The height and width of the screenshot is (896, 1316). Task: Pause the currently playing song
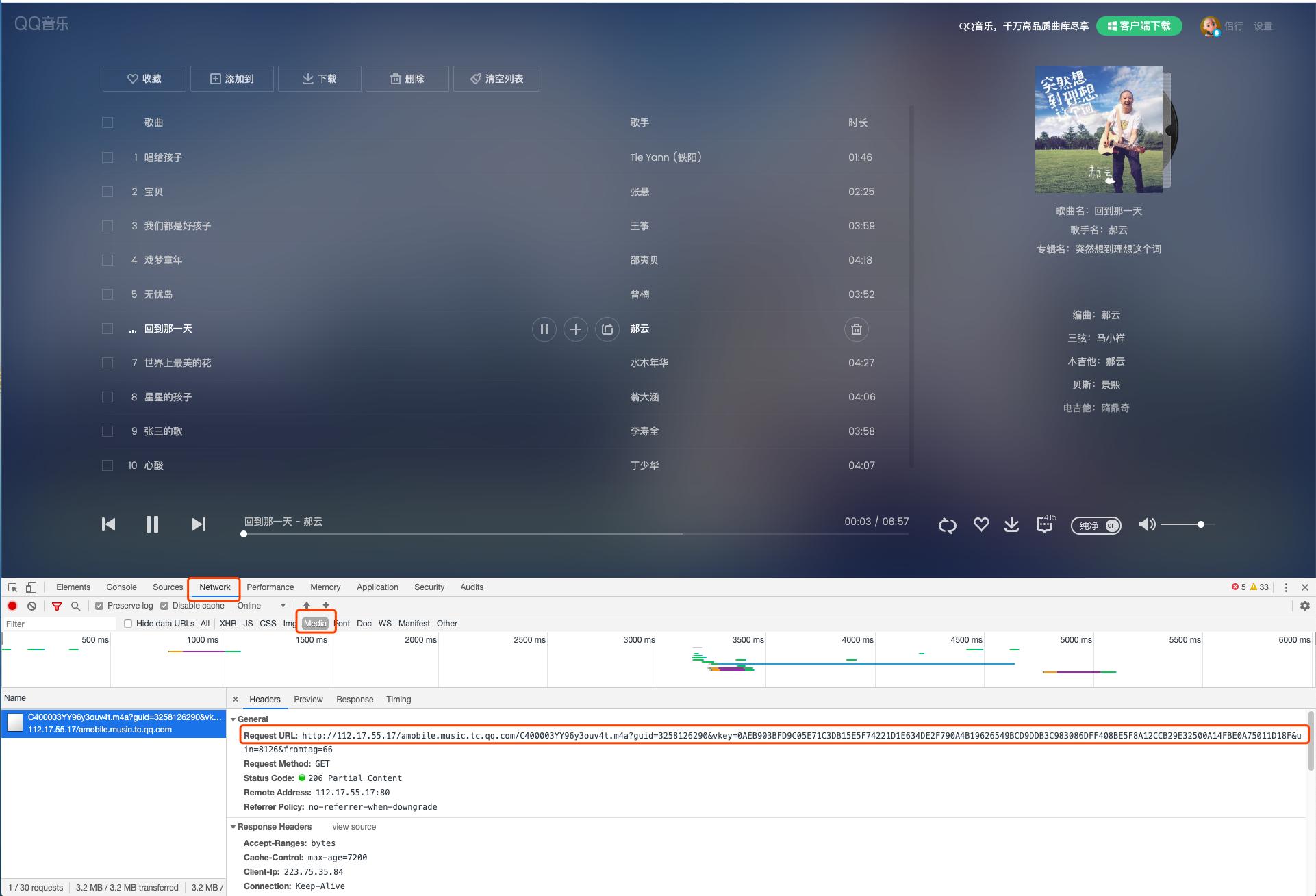click(x=152, y=524)
